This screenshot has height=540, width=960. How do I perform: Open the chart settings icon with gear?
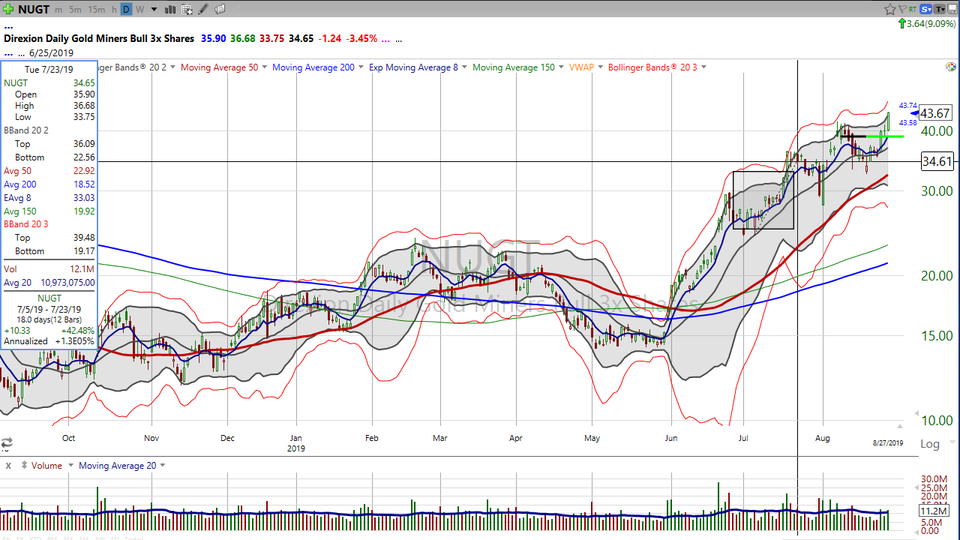pyautogui.click(x=187, y=9)
